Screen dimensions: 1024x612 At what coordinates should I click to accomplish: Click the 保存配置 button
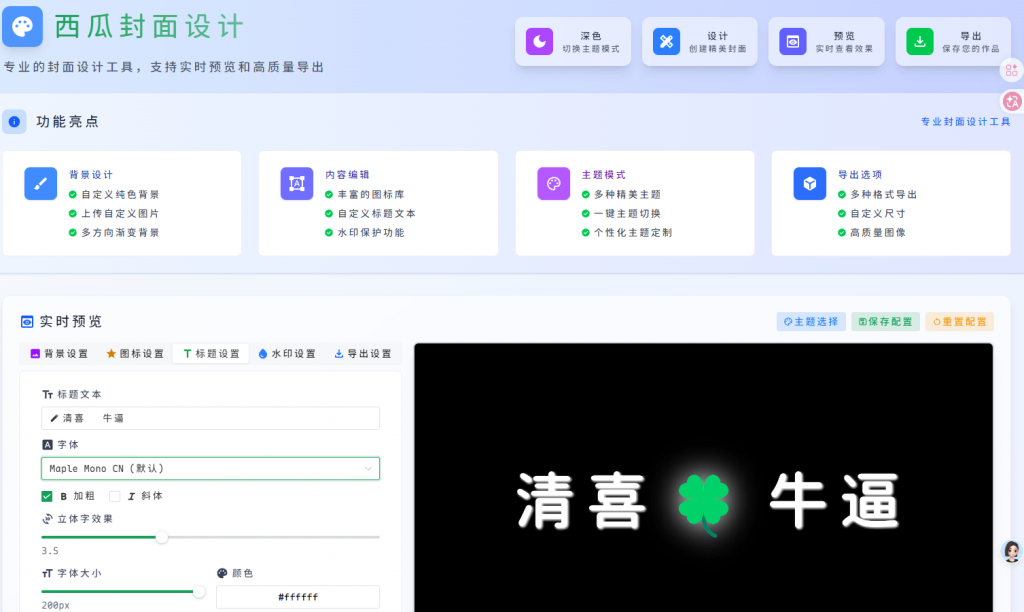885,322
